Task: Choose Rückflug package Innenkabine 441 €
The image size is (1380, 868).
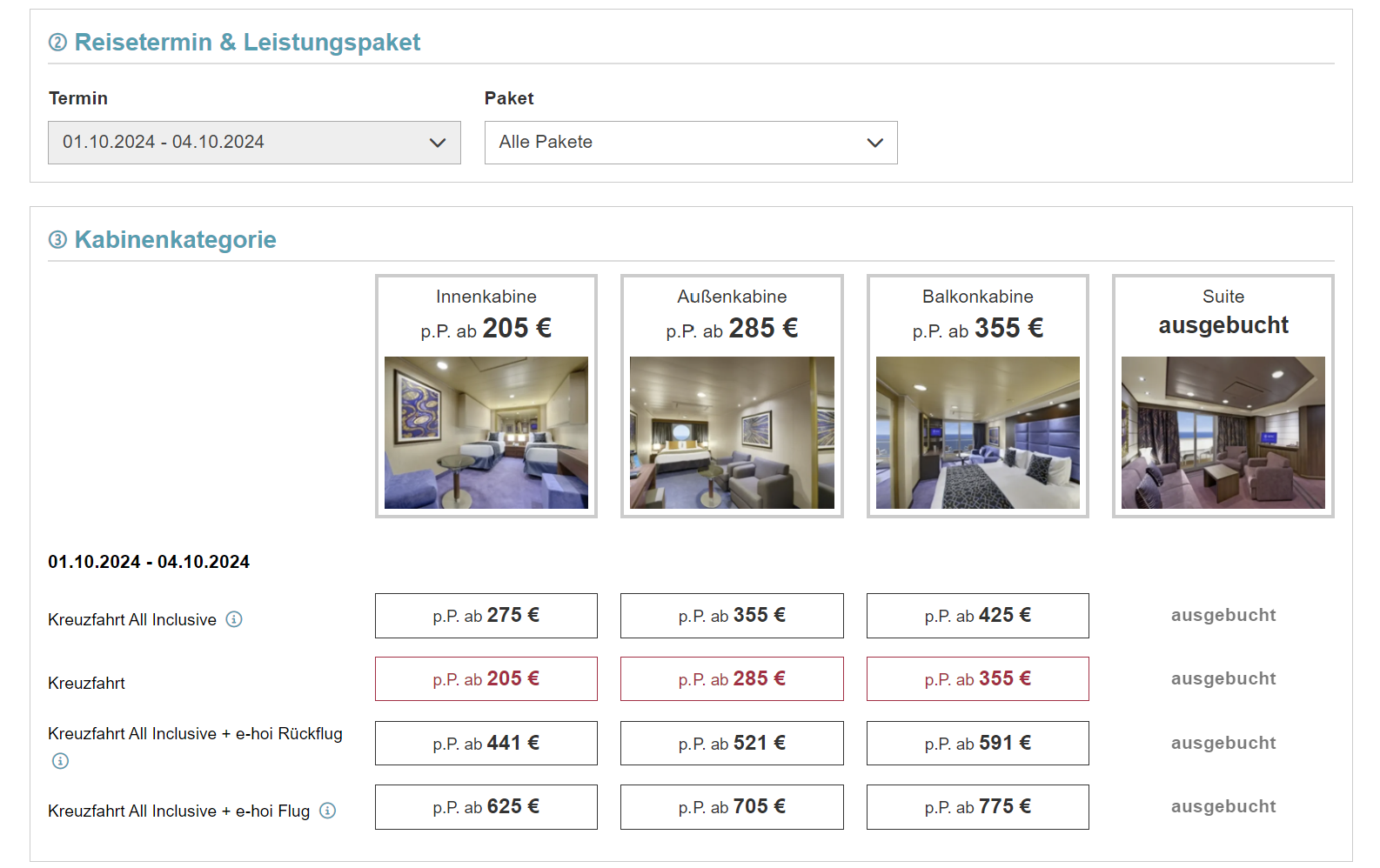Action: 486,744
